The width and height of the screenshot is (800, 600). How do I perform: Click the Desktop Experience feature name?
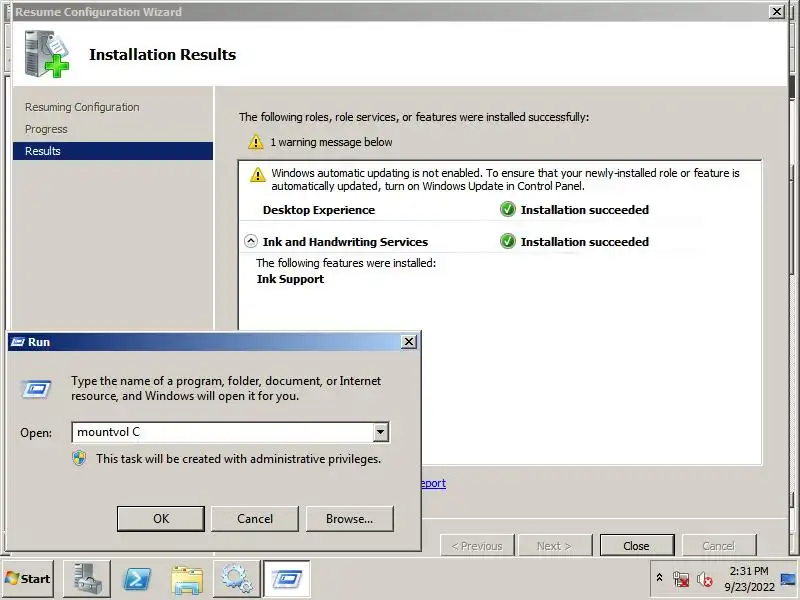tap(319, 210)
